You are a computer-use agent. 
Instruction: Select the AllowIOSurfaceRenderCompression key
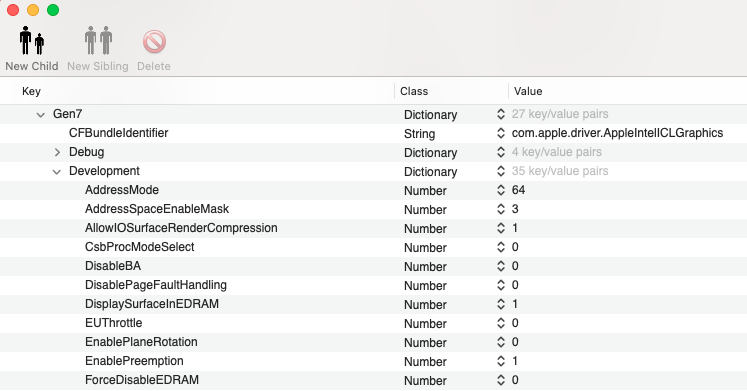[x=181, y=228]
